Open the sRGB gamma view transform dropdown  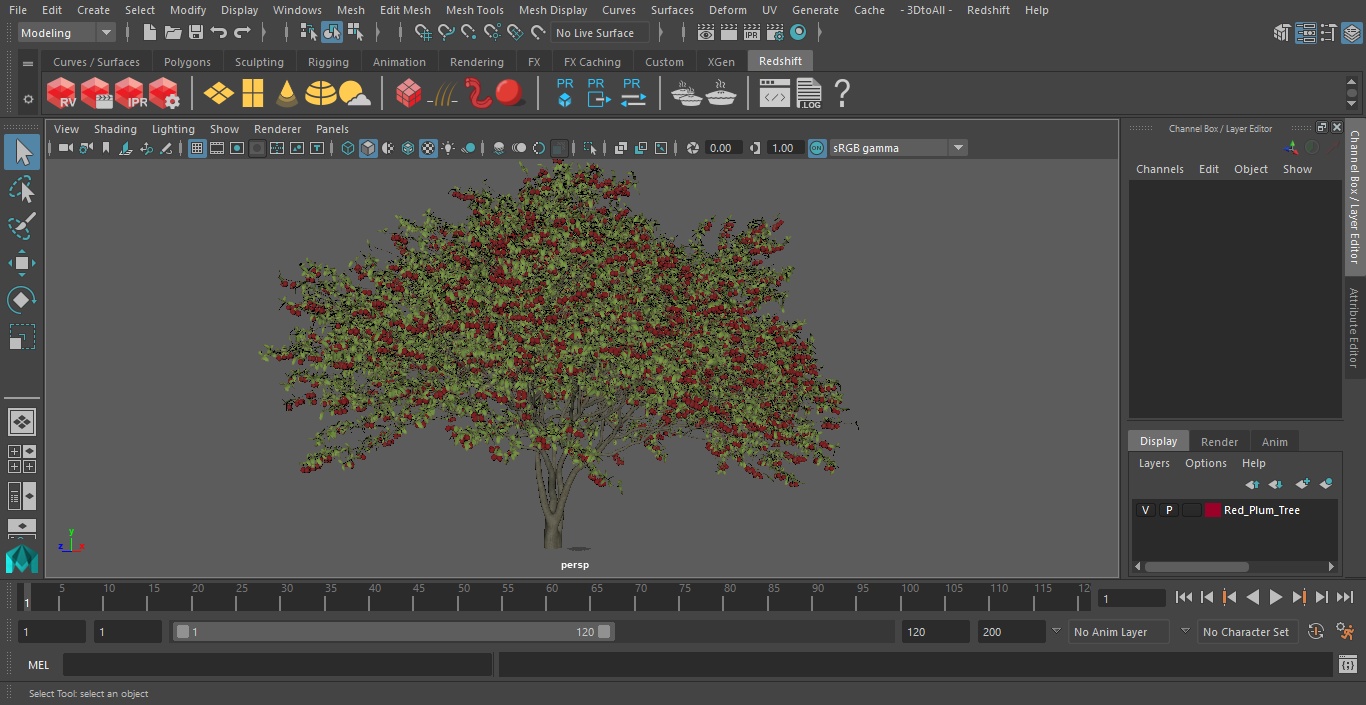click(x=898, y=148)
